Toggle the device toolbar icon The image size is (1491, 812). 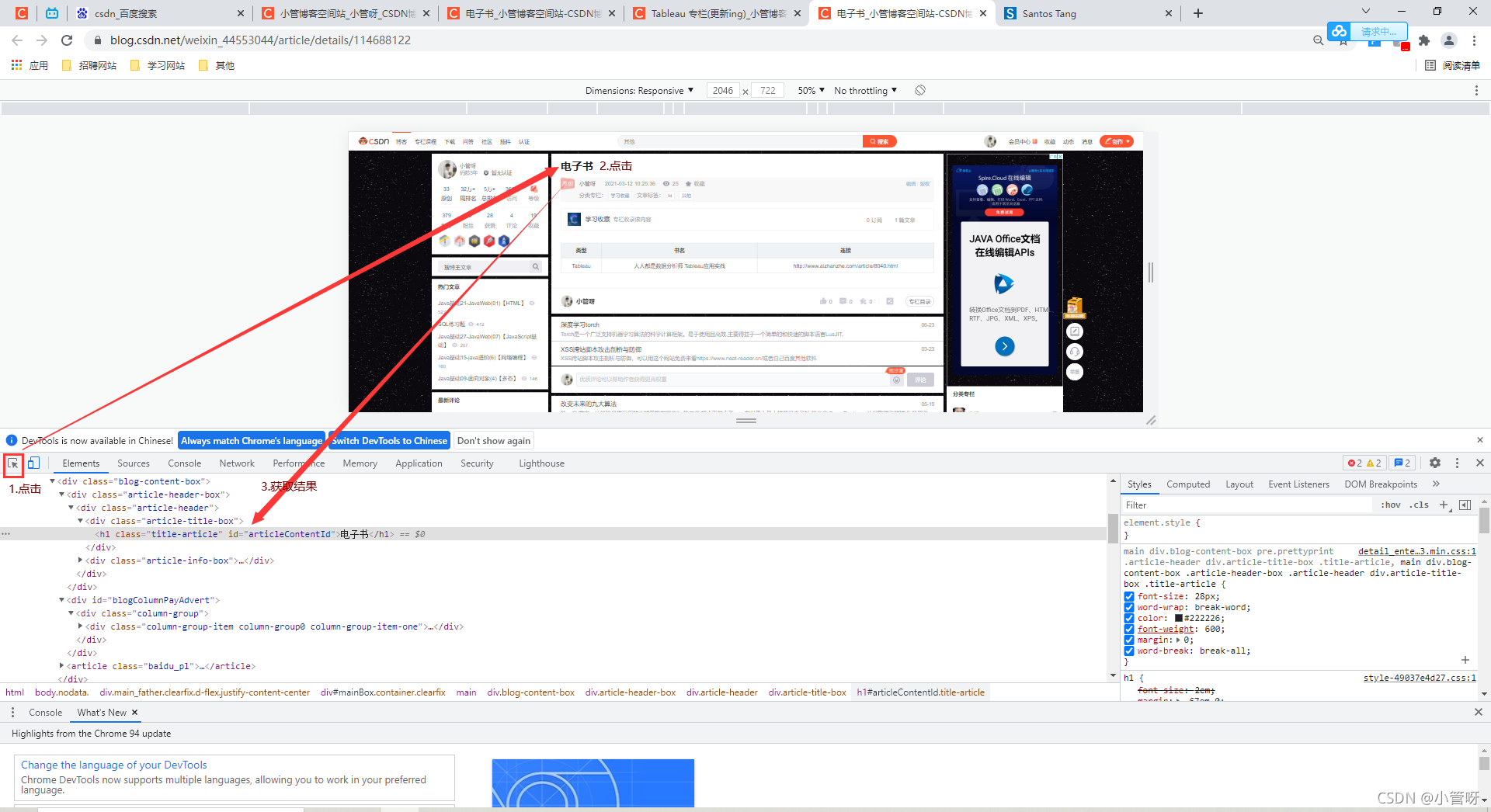coord(33,463)
